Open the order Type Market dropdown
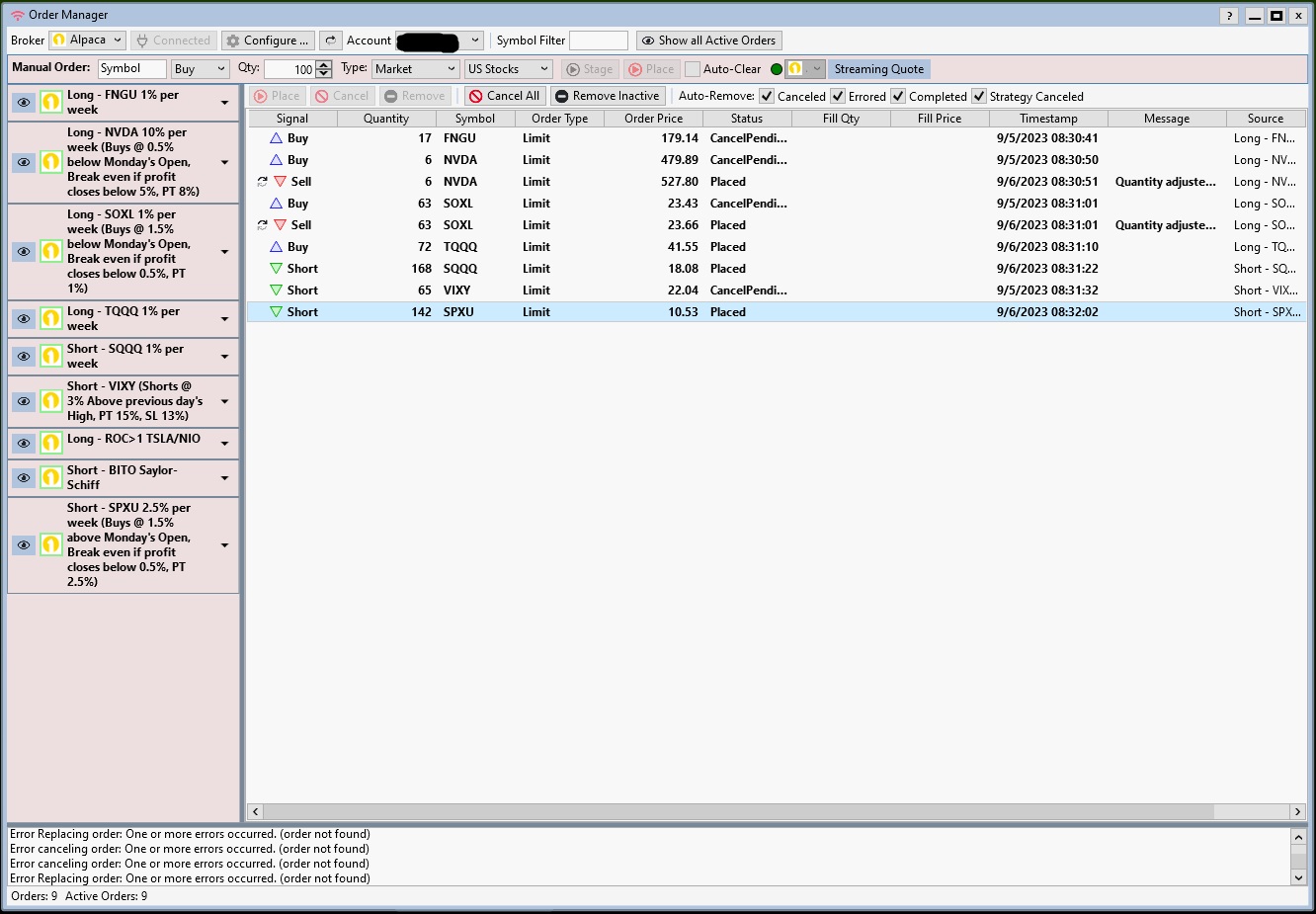This screenshot has width=1316, height=914. tap(416, 69)
